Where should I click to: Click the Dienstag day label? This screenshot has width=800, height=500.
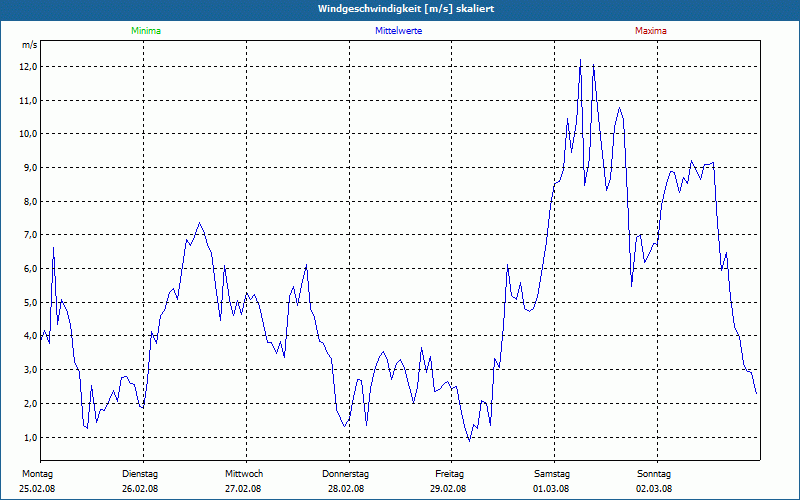pyautogui.click(x=140, y=474)
